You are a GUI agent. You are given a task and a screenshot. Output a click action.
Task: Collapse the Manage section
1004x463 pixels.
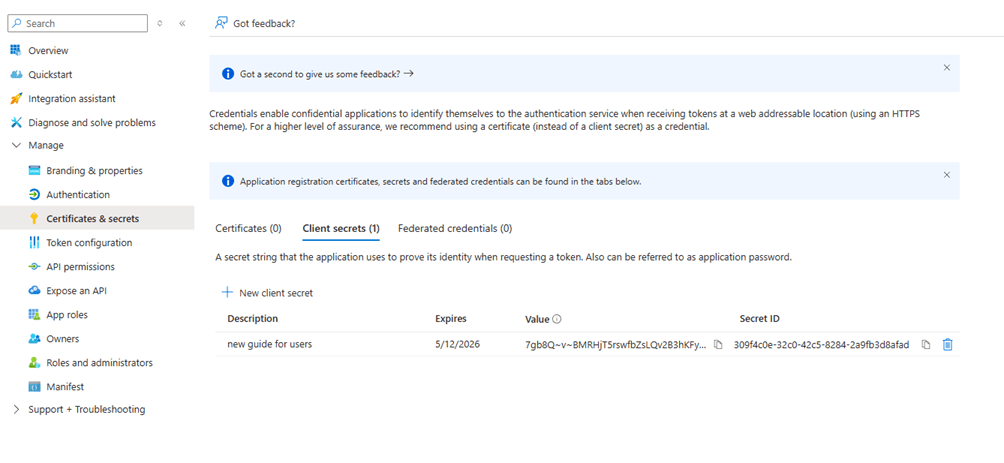[17, 145]
